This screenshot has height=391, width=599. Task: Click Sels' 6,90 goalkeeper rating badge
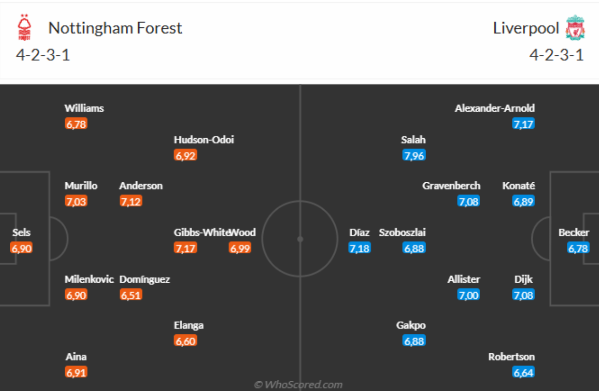pyautogui.click(x=21, y=248)
